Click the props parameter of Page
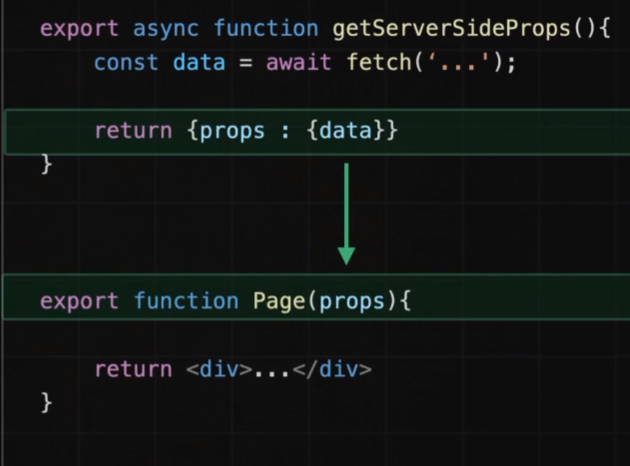The image size is (630, 466). point(352,302)
